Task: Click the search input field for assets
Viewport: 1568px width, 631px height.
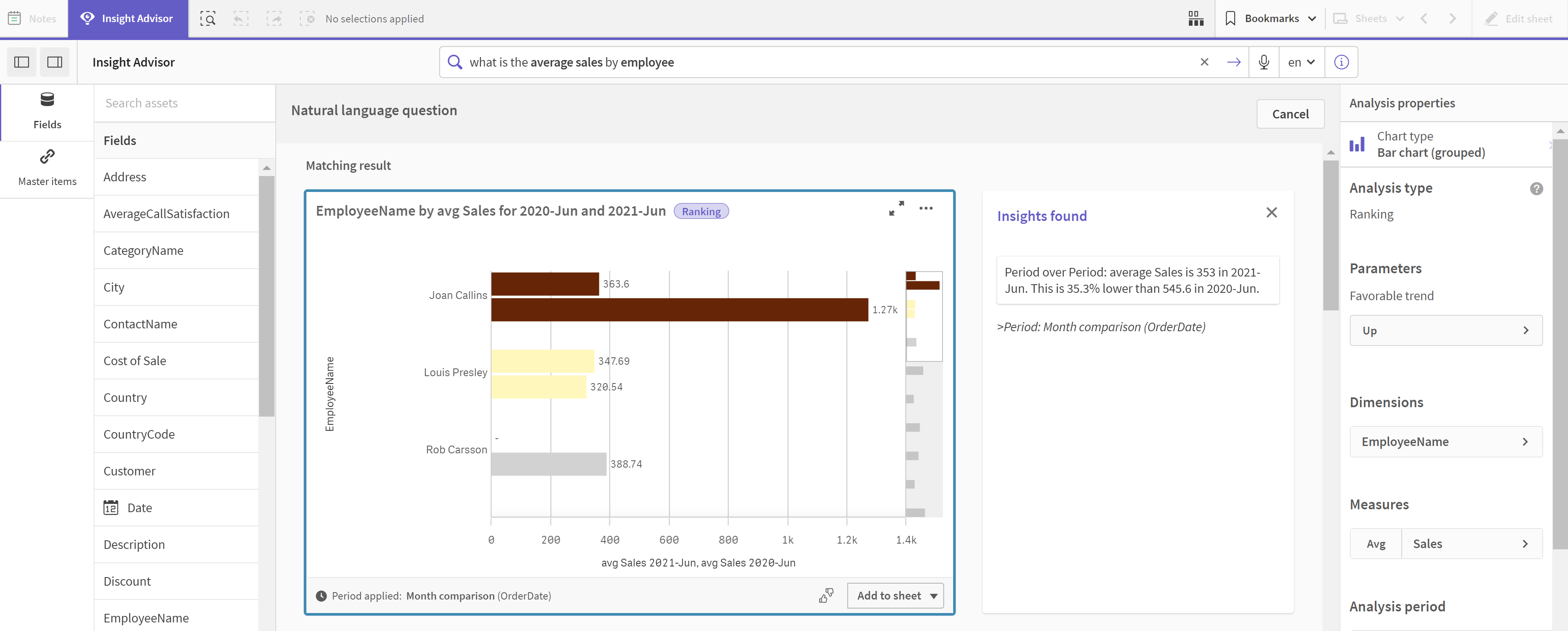Action: tap(184, 102)
